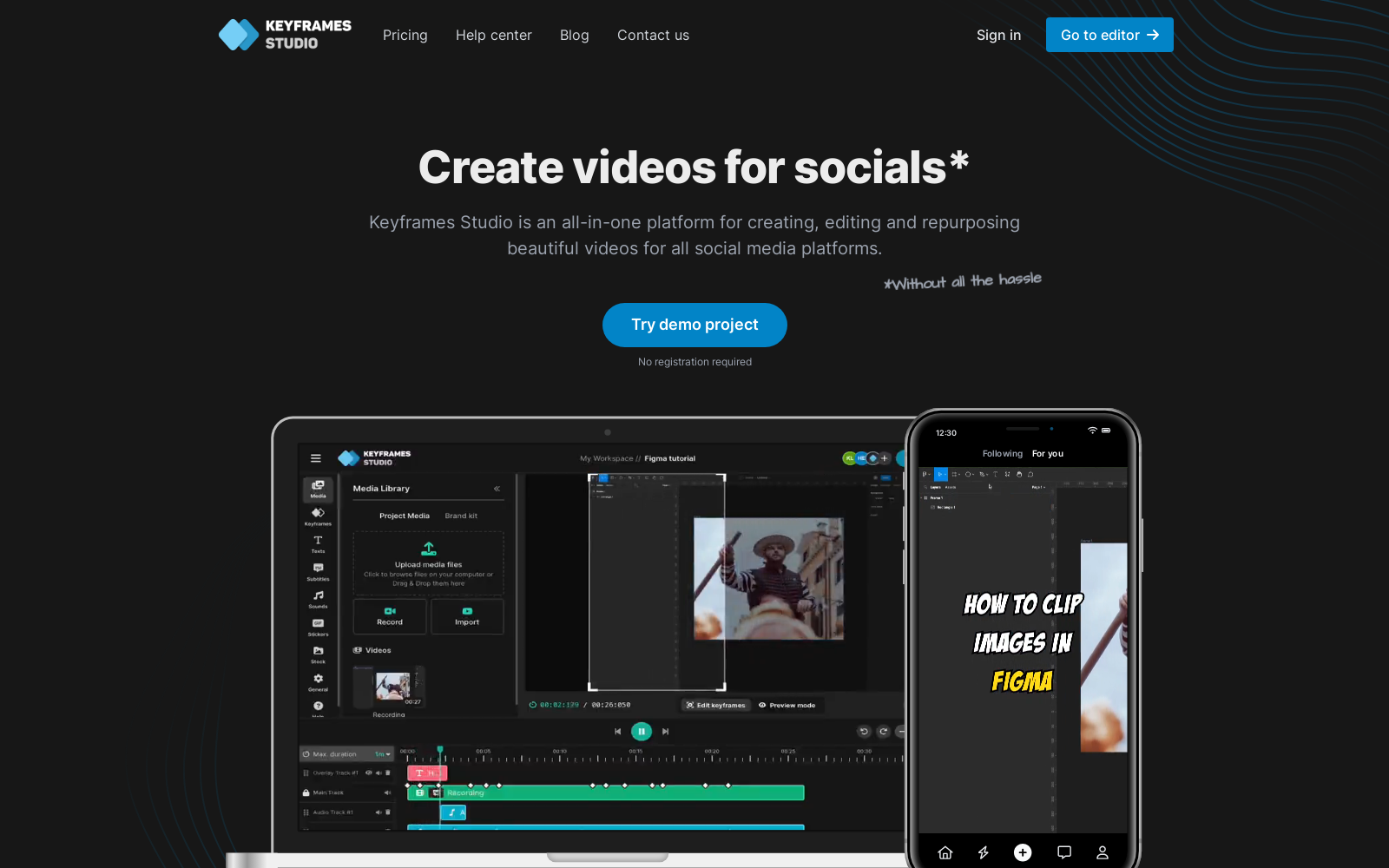The height and width of the screenshot is (868, 1389).
Task: Click the Record button in Media Library
Action: click(390, 616)
